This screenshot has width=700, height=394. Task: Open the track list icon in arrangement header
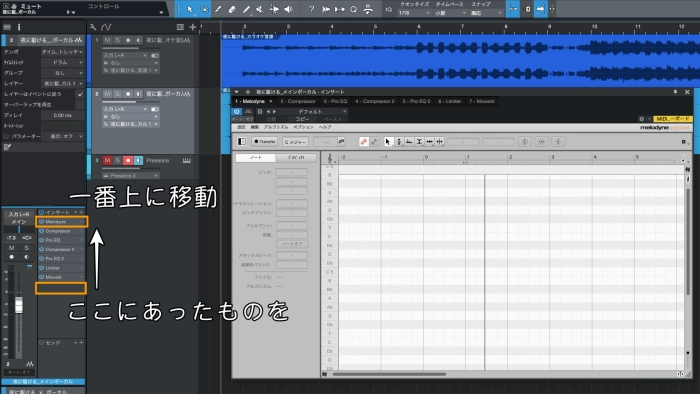coord(180,27)
